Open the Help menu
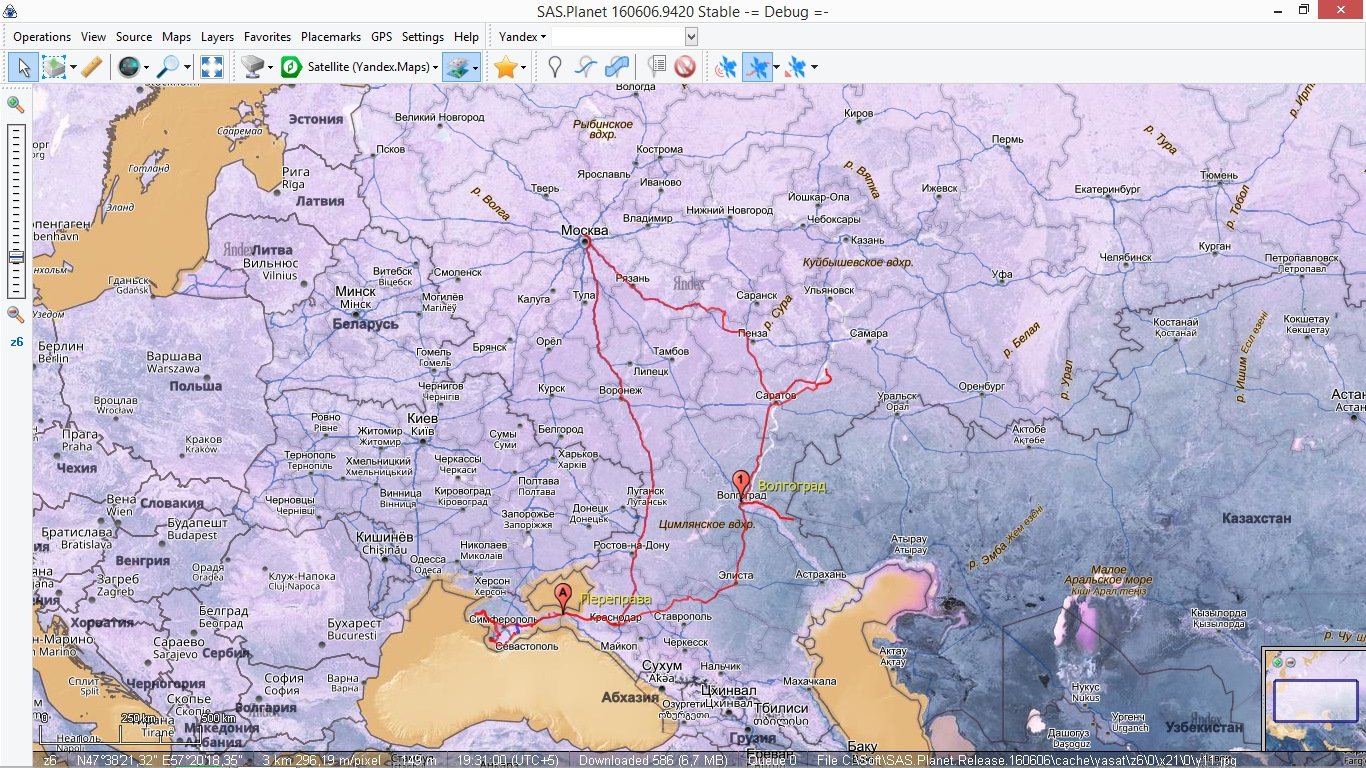The image size is (1366, 768). click(x=466, y=36)
